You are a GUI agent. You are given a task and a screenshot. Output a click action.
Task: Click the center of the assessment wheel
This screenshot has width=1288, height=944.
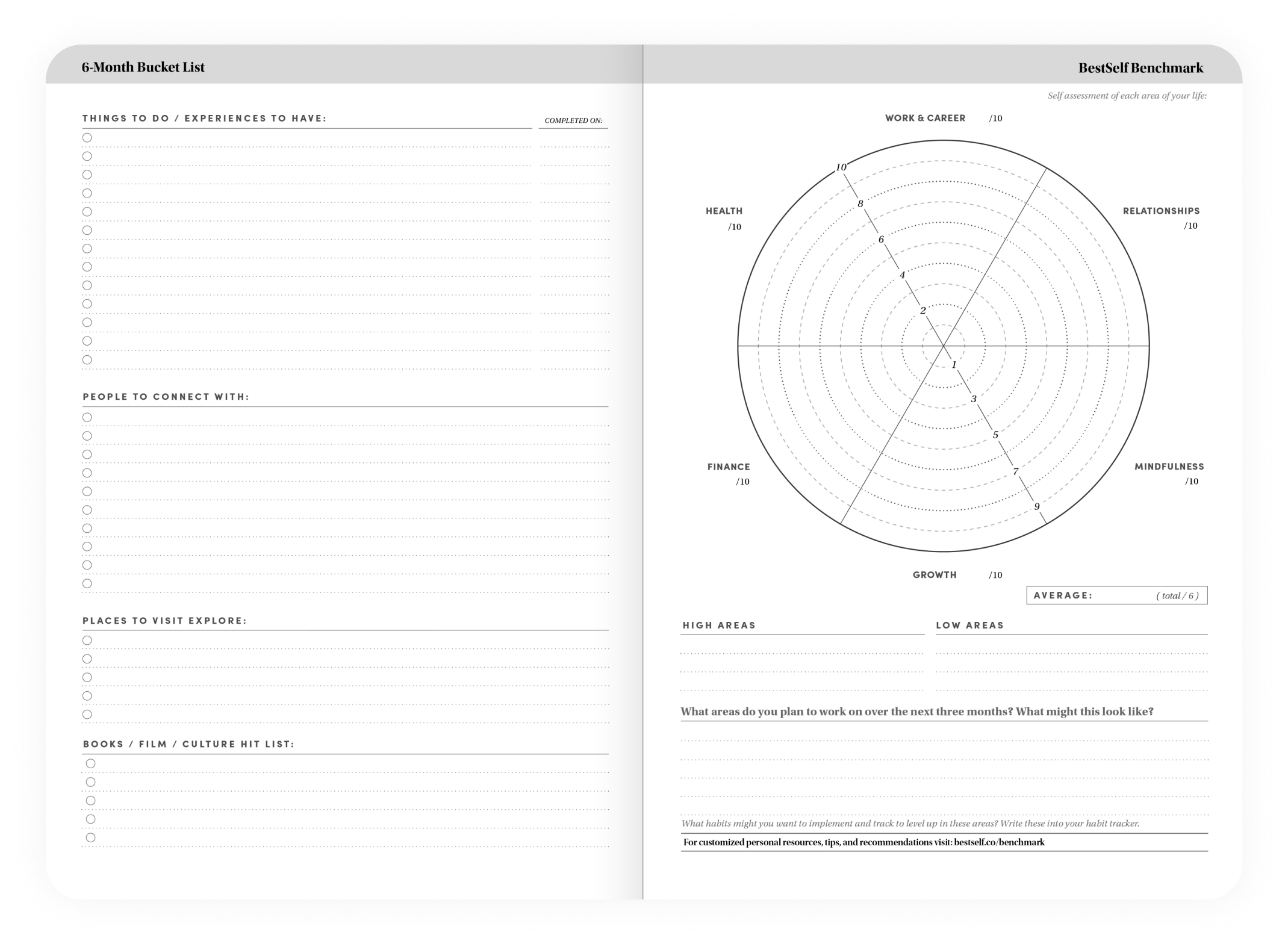point(943,345)
